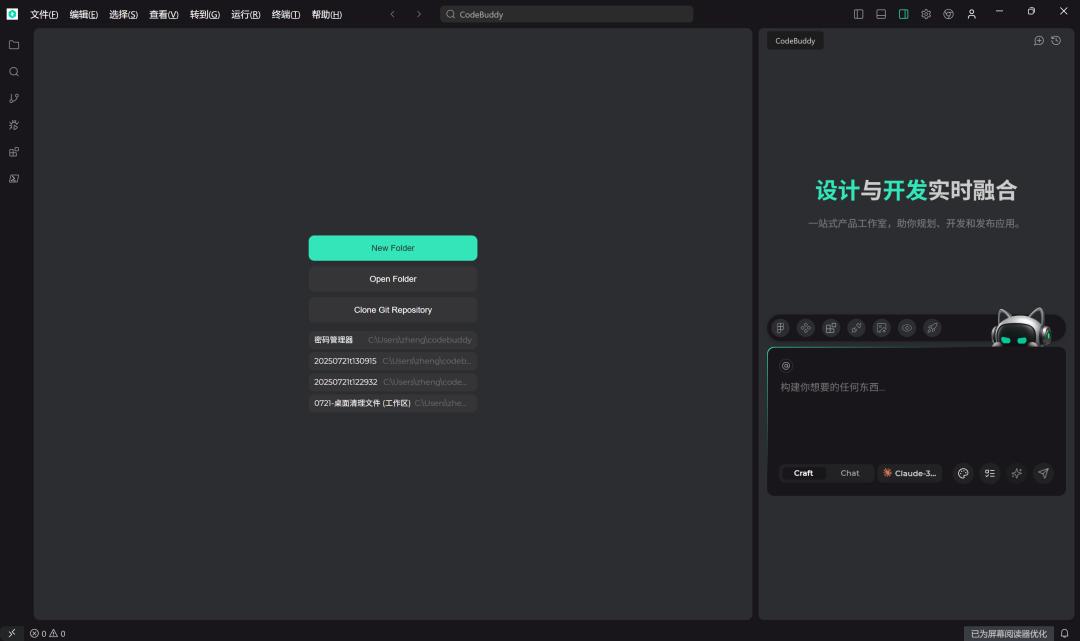The height and width of the screenshot is (641, 1080).
Task: Open the user account icon
Action: click(x=971, y=14)
